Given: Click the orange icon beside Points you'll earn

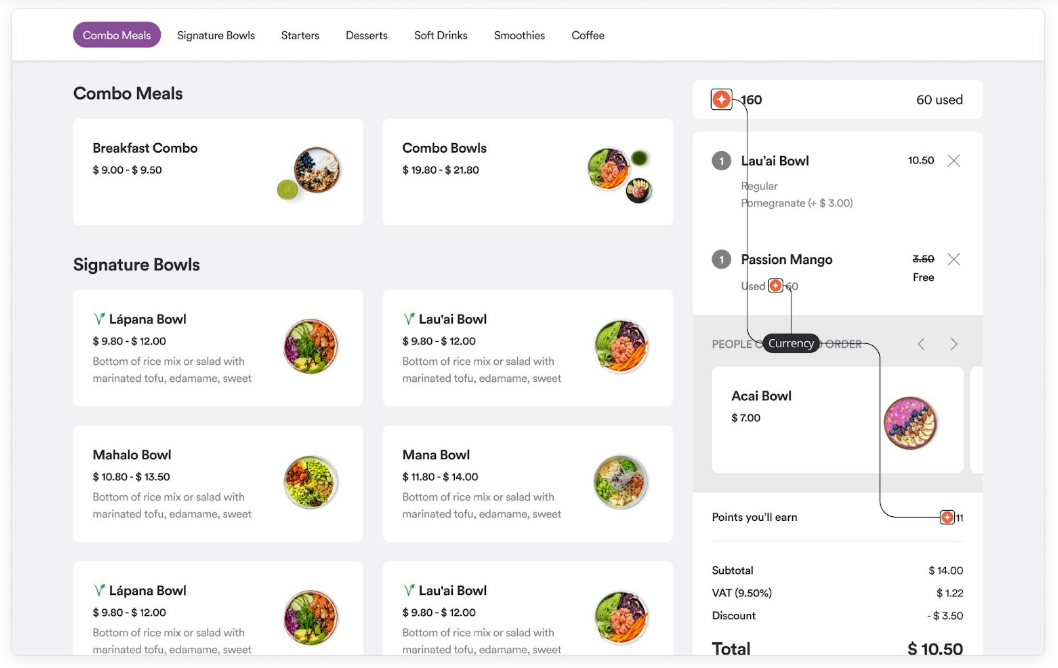Looking at the screenshot, I should point(947,518).
